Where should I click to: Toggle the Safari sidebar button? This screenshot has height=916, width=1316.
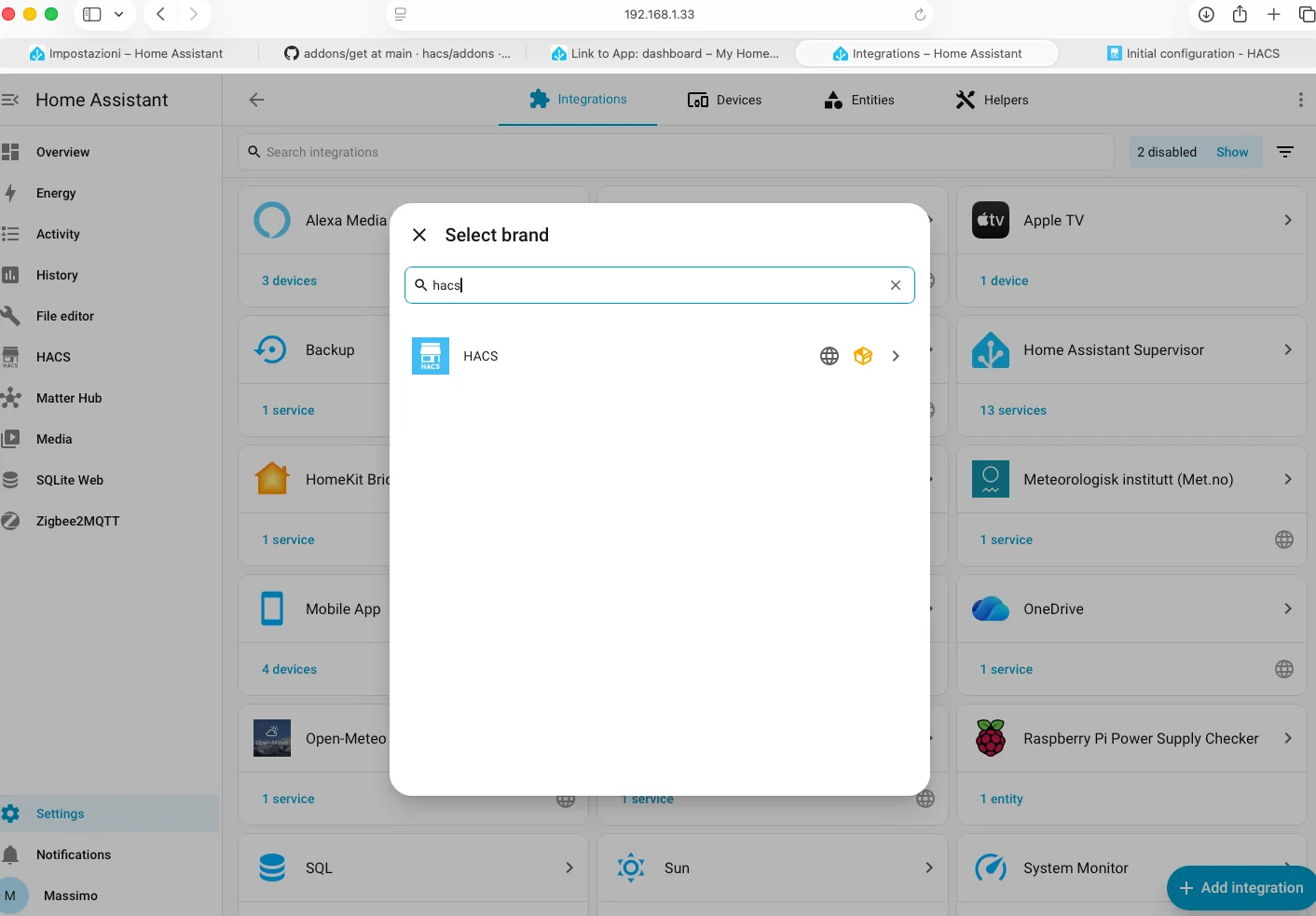(92, 14)
